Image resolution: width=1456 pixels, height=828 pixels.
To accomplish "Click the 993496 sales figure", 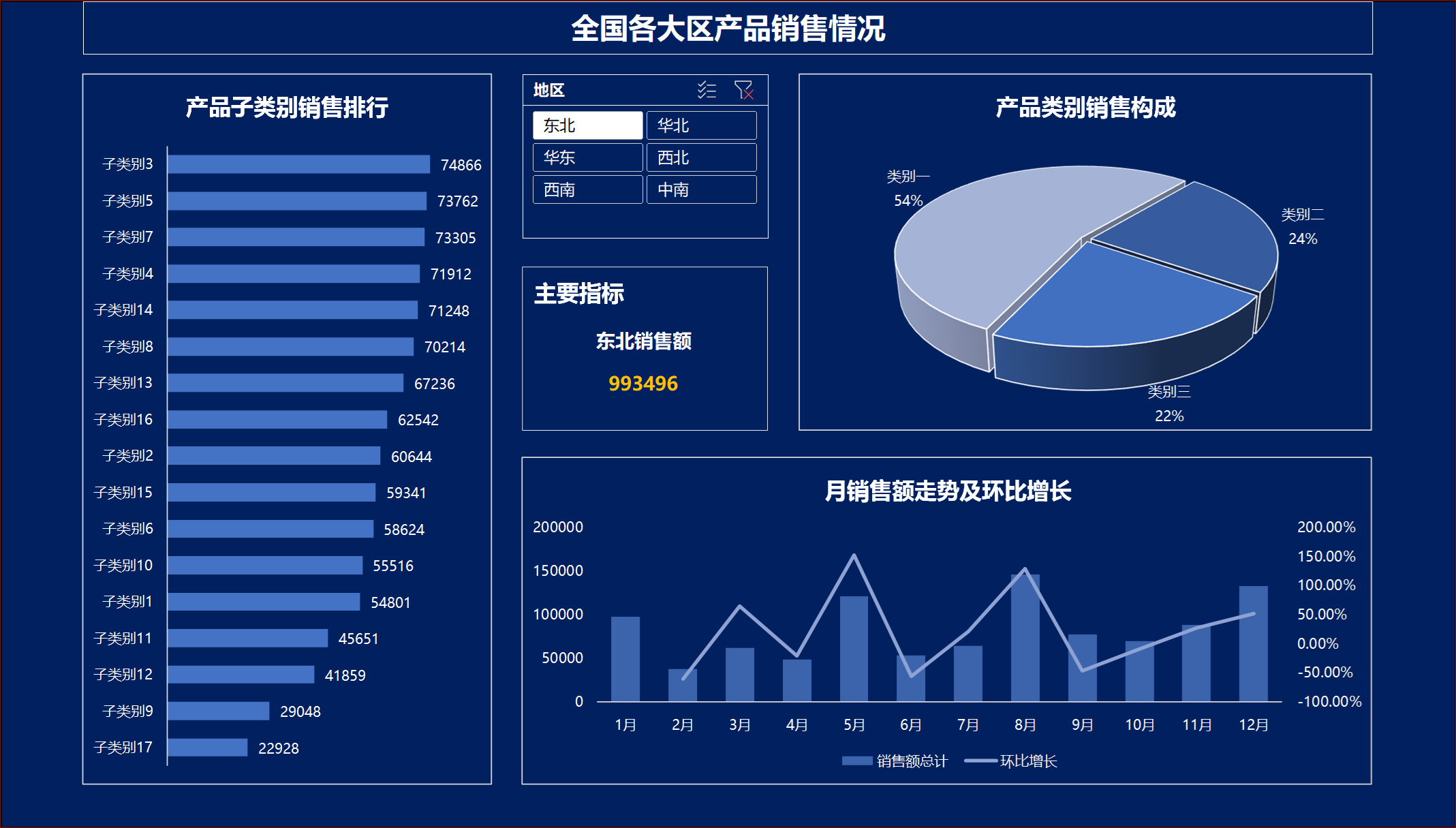I will [x=643, y=384].
